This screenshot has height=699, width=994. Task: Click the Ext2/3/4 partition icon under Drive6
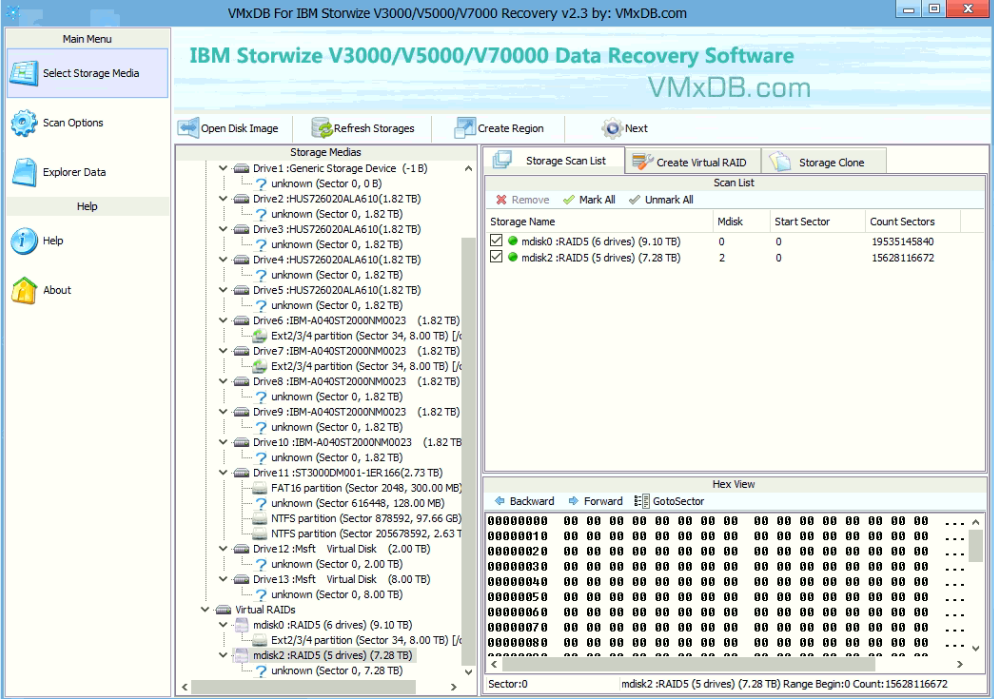pyautogui.click(x=259, y=336)
